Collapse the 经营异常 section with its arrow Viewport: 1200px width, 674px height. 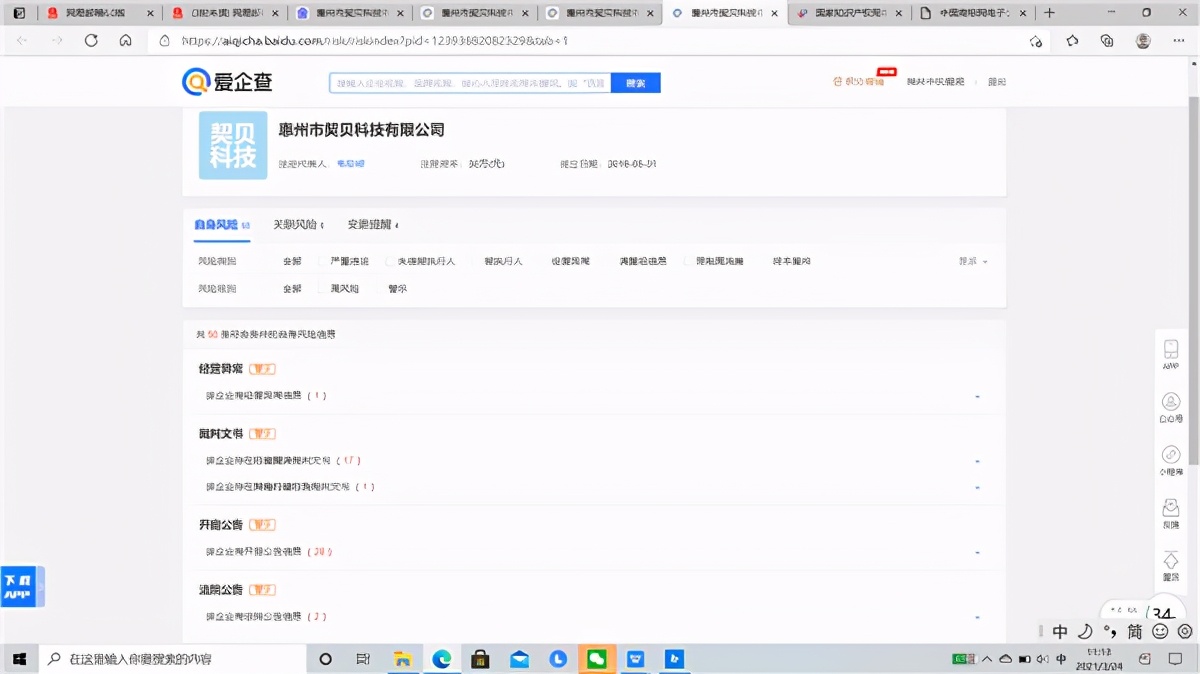pos(978,395)
